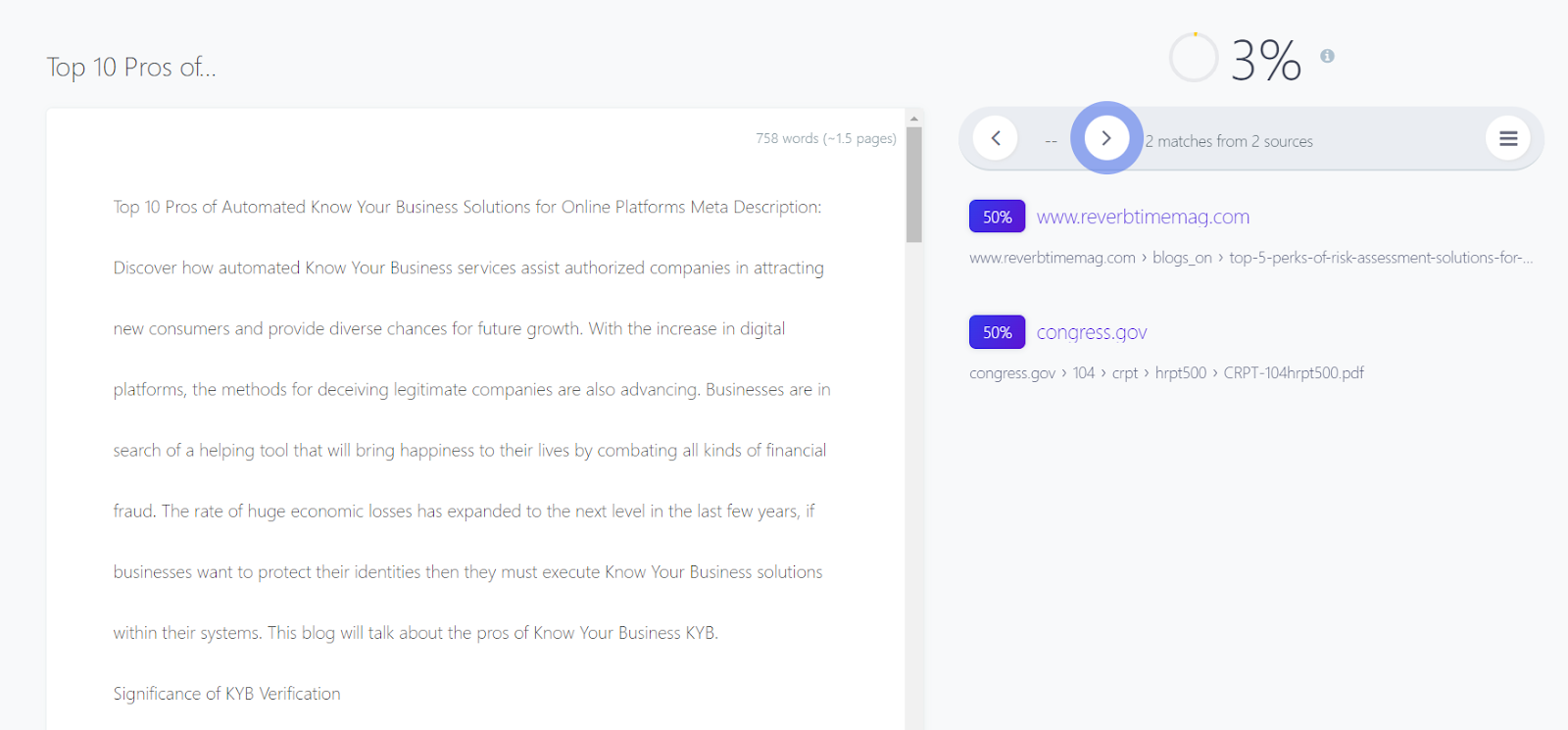Click the "Significance of KYB Verification" heading
The image size is (1568, 730).
tap(226, 694)
